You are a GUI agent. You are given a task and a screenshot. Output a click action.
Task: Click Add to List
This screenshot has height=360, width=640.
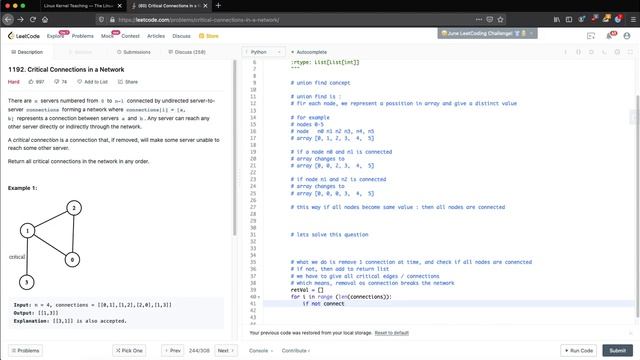[92, 82]
